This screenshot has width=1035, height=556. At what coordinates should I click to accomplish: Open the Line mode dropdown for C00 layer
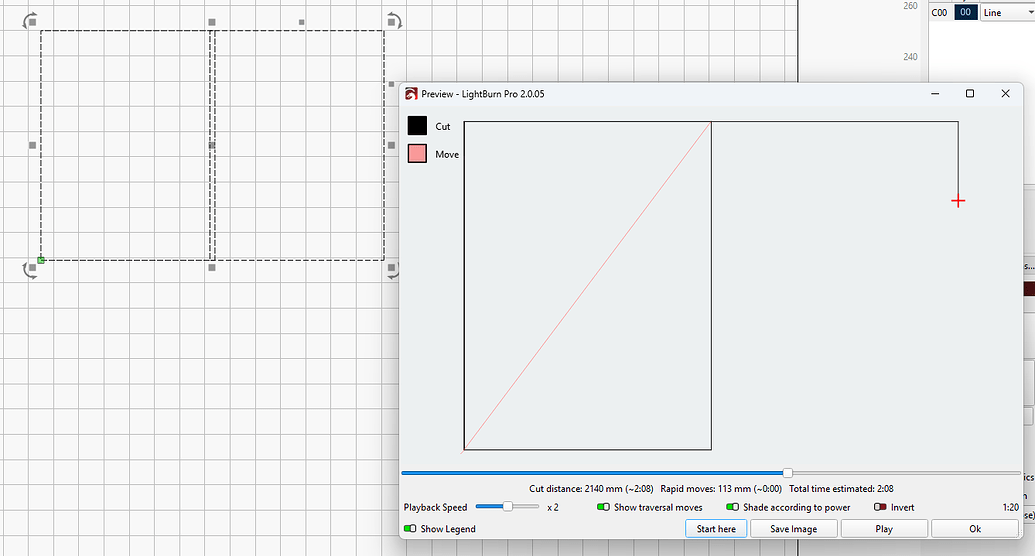pos(1007,13)
